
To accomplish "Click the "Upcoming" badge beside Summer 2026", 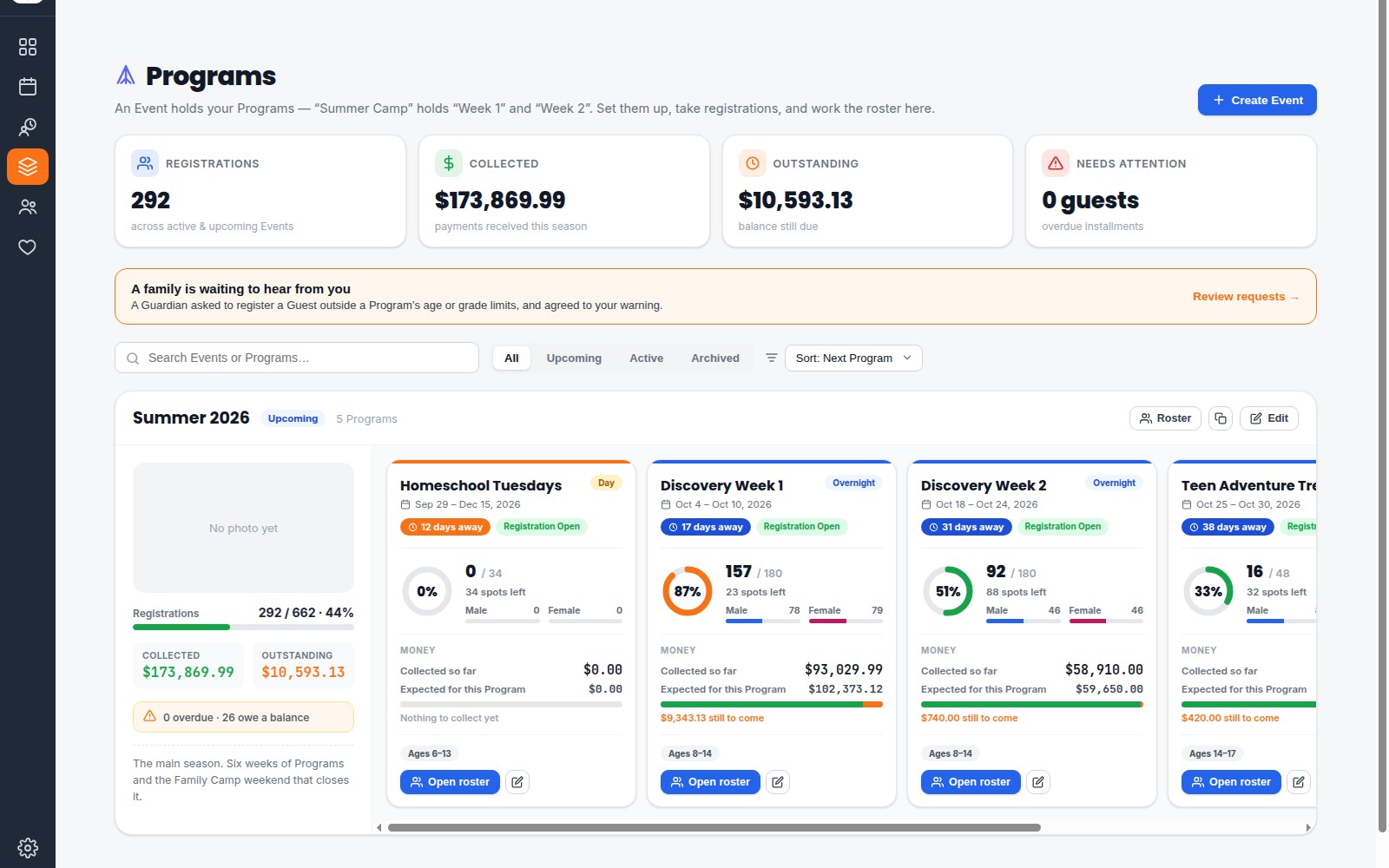I will pyautogui.click(x=293, y=418).
